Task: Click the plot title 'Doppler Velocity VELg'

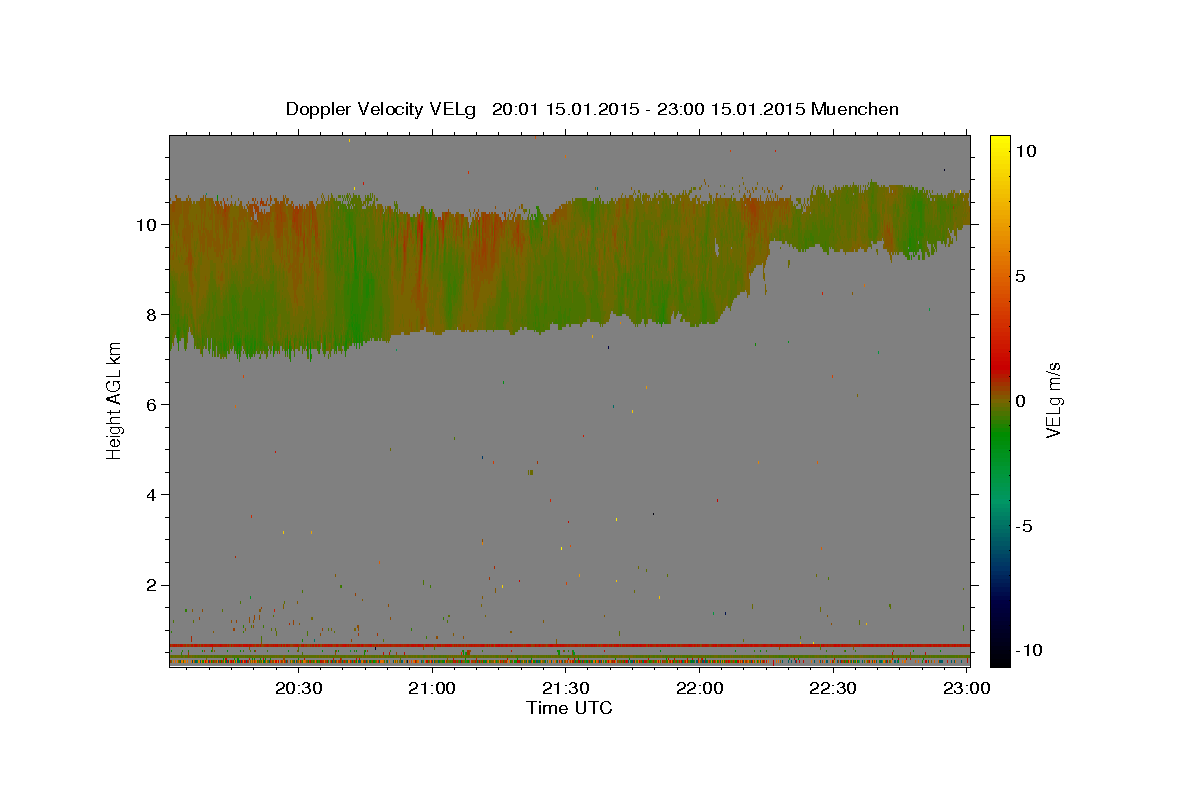Action: 381,109
